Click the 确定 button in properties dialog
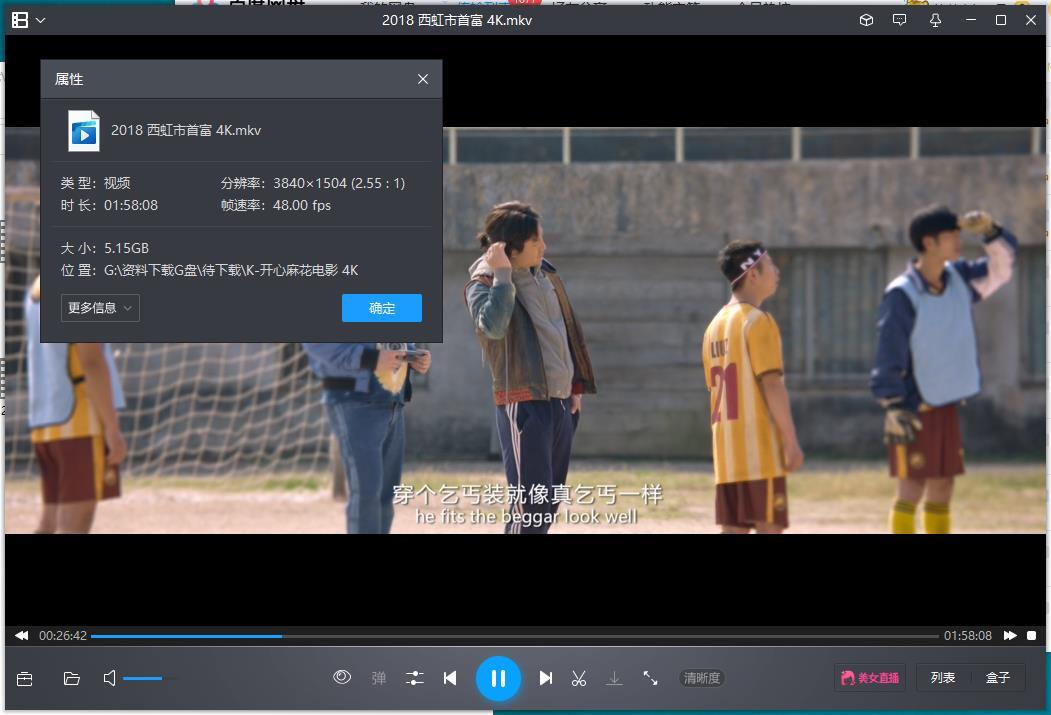 pos(381,308)
